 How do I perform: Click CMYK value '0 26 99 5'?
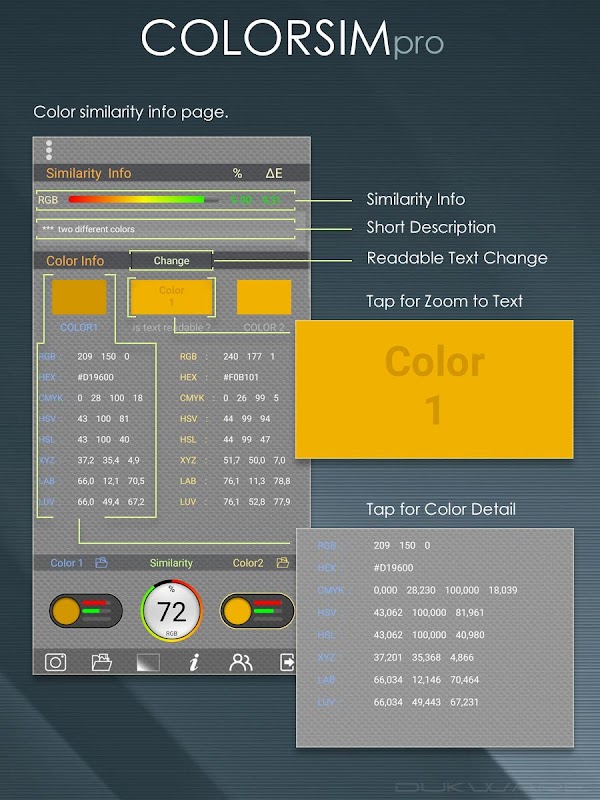coord(251,398)
